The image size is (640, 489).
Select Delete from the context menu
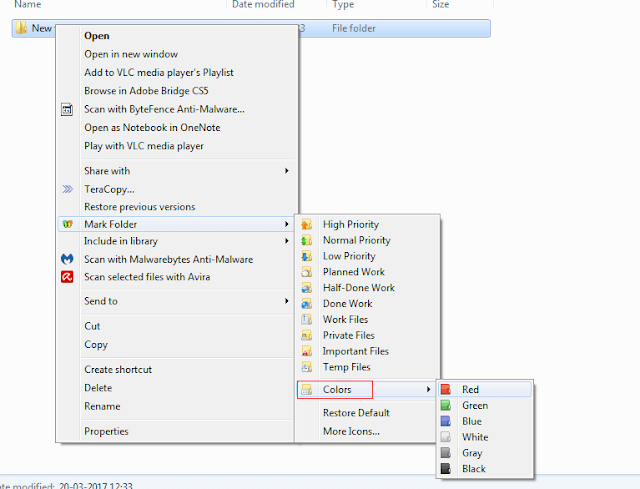tap(98, 388)
